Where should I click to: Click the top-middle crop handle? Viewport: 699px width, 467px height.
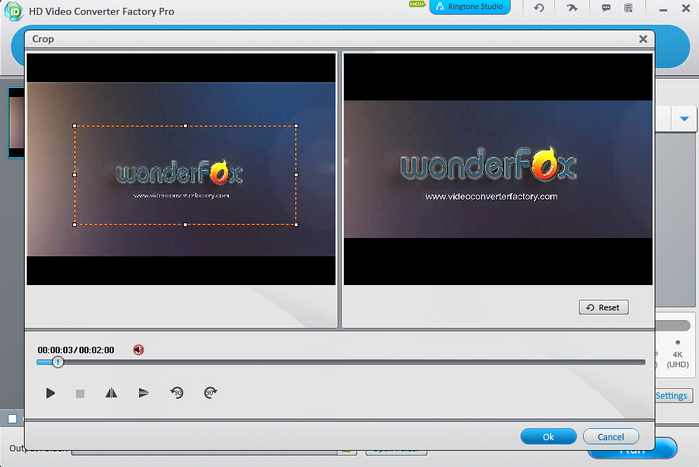185,126
